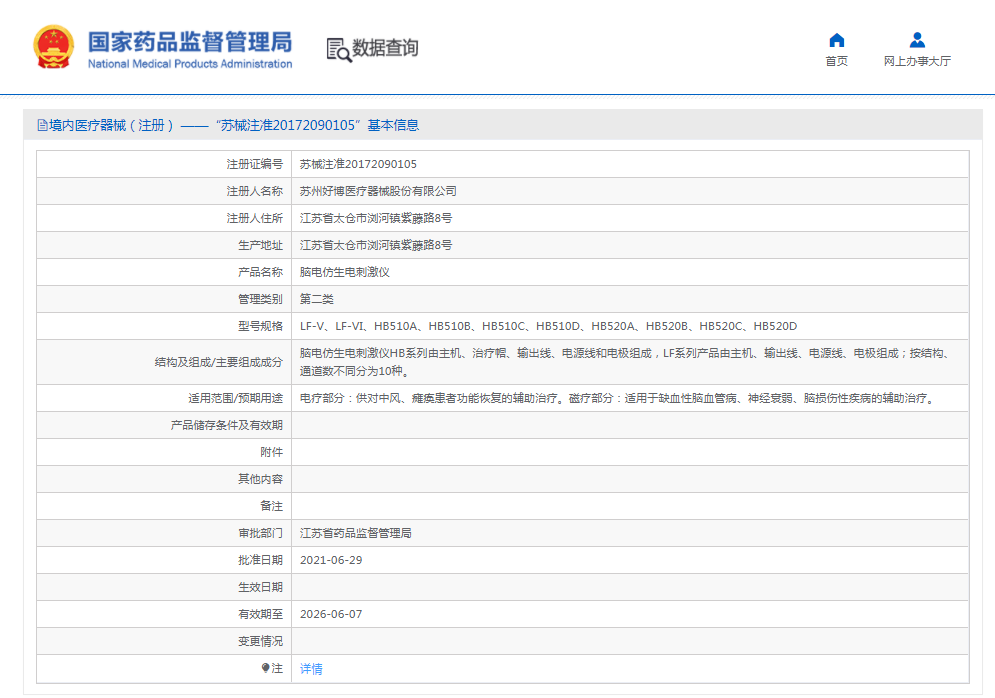Click the product name 脑电仿生电刺激仪
995x698 pixels.
coord(345,272)
